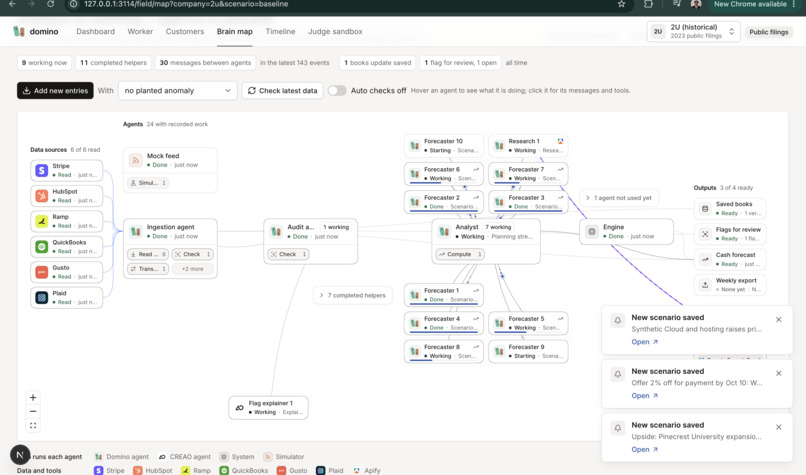Open the Plaid data source icon
Screen dimensions: 806x475
[x=42, y=298]
